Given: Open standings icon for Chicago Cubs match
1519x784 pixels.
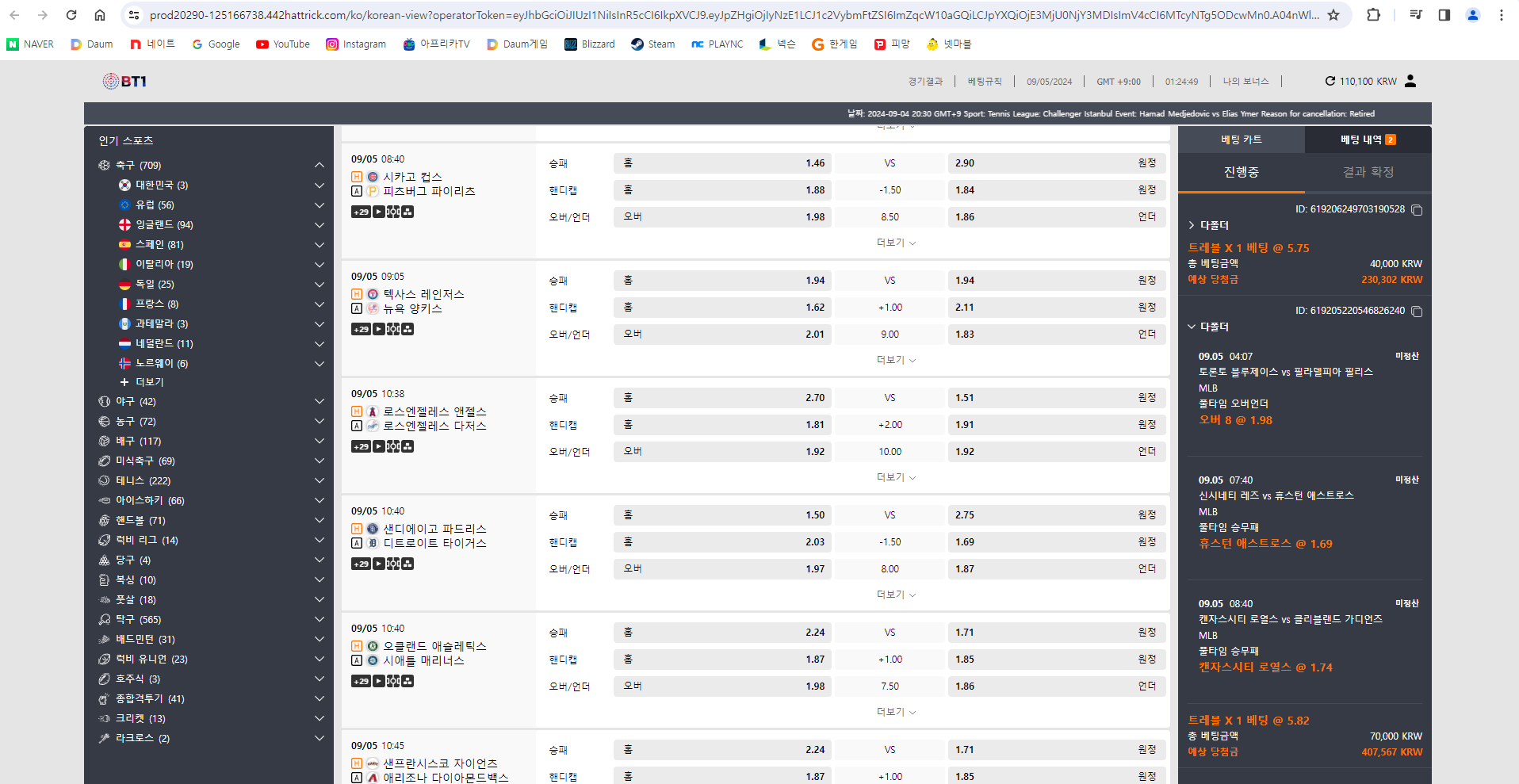Looking at the screenshot, I should click(x=407, y=212).
